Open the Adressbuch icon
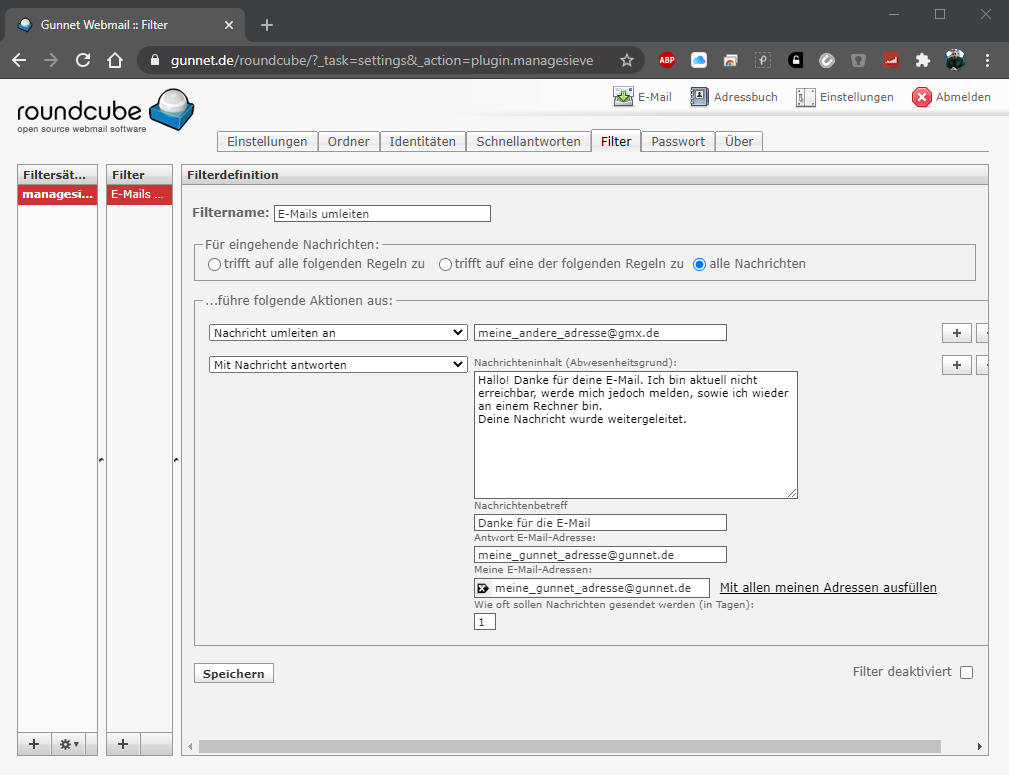1009x775 pixels. [x=699, y=97]
